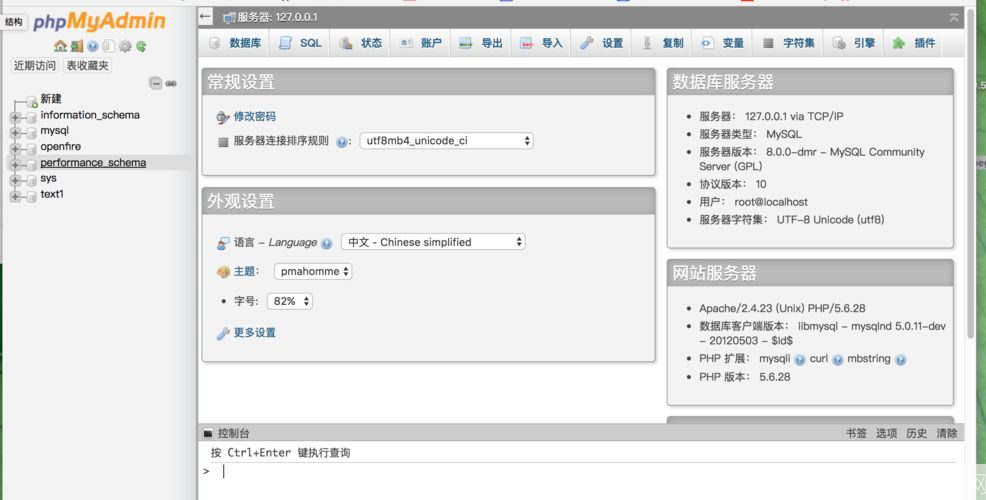Click the 更多设置 link

255,333
